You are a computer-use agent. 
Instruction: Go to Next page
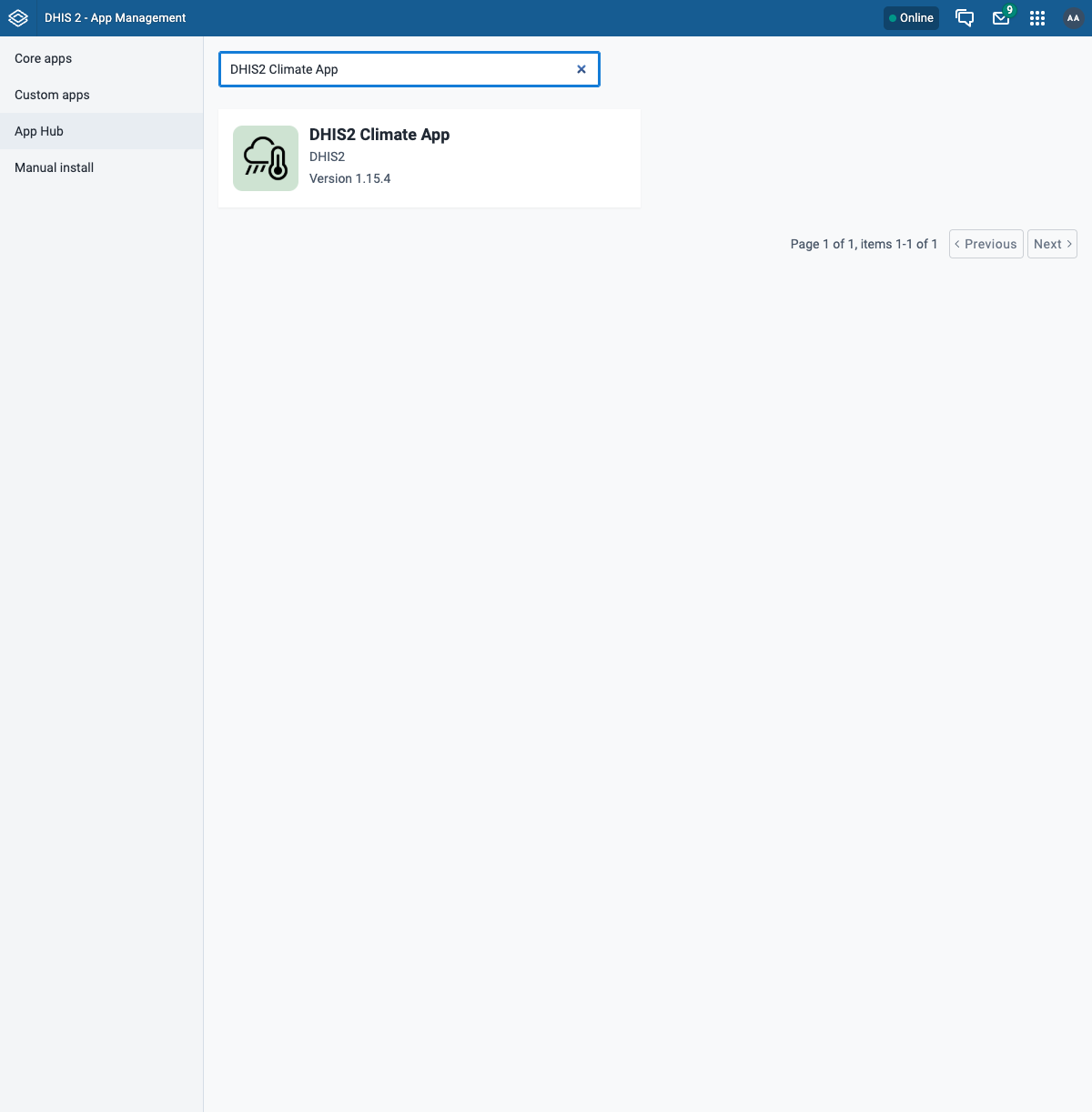pyautogui.click(x=1052, y=244)
